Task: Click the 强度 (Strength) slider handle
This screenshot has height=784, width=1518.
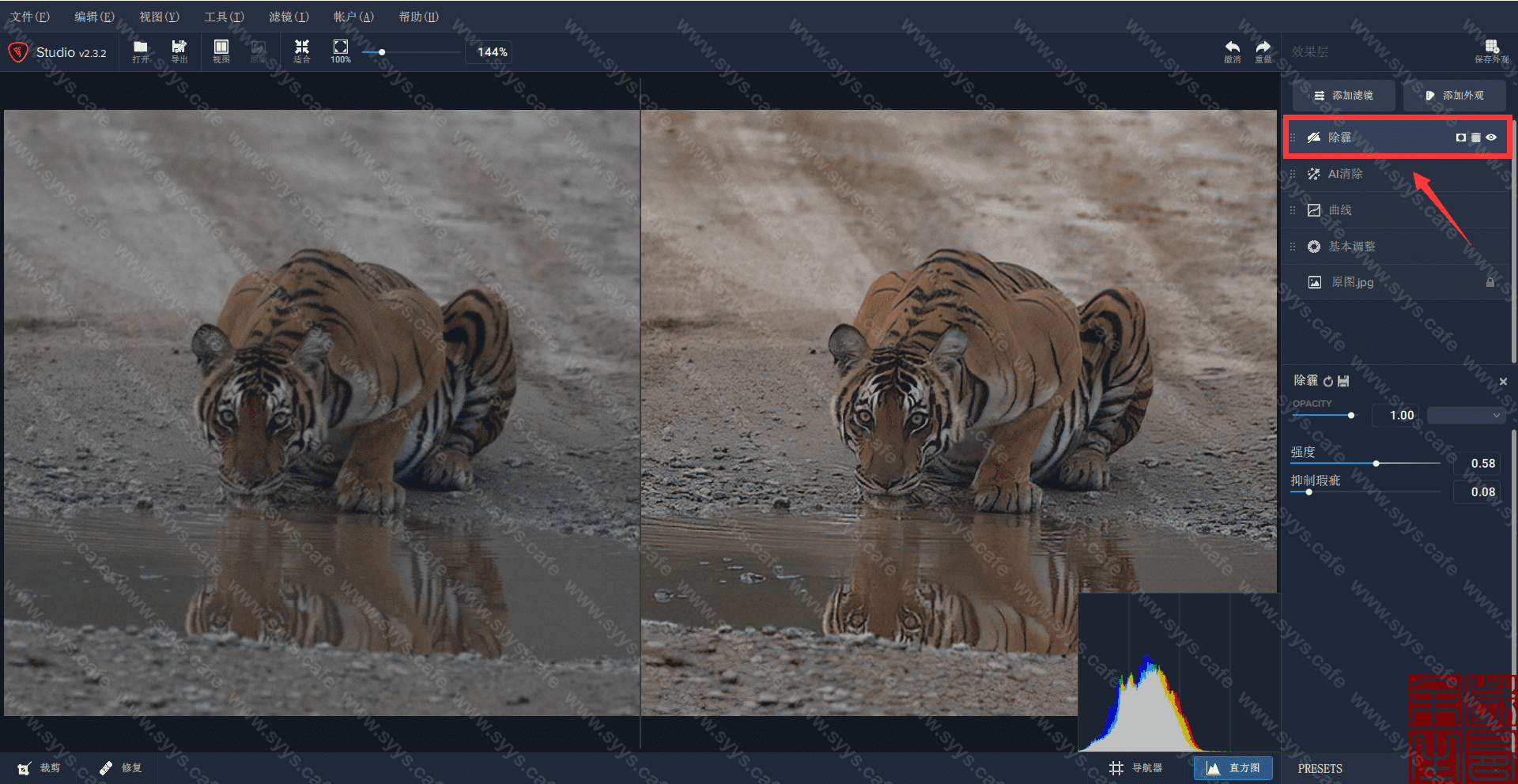Action: coord(1376,463)
